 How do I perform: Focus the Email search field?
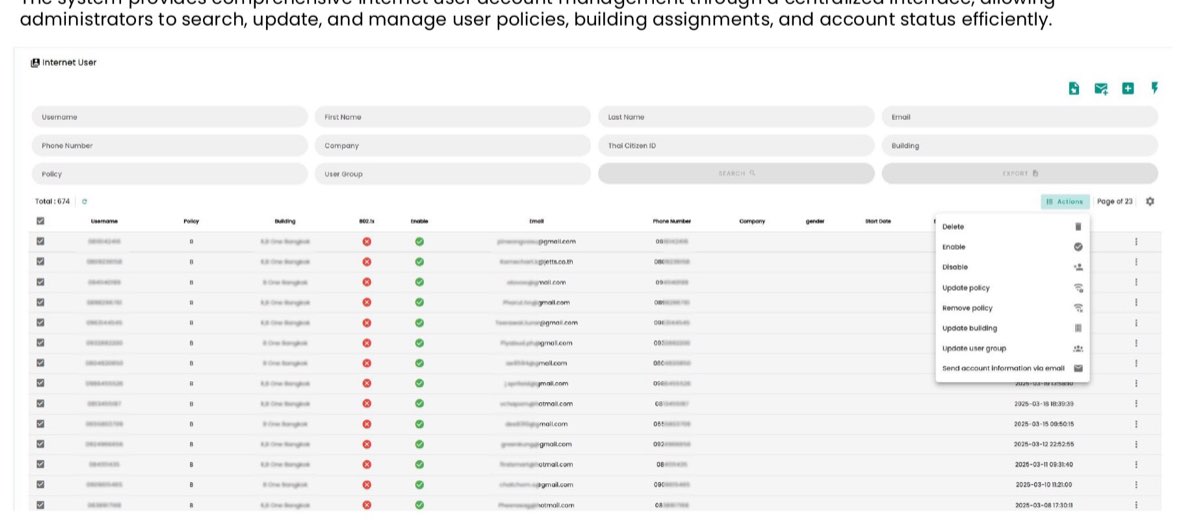point(1020,117)
